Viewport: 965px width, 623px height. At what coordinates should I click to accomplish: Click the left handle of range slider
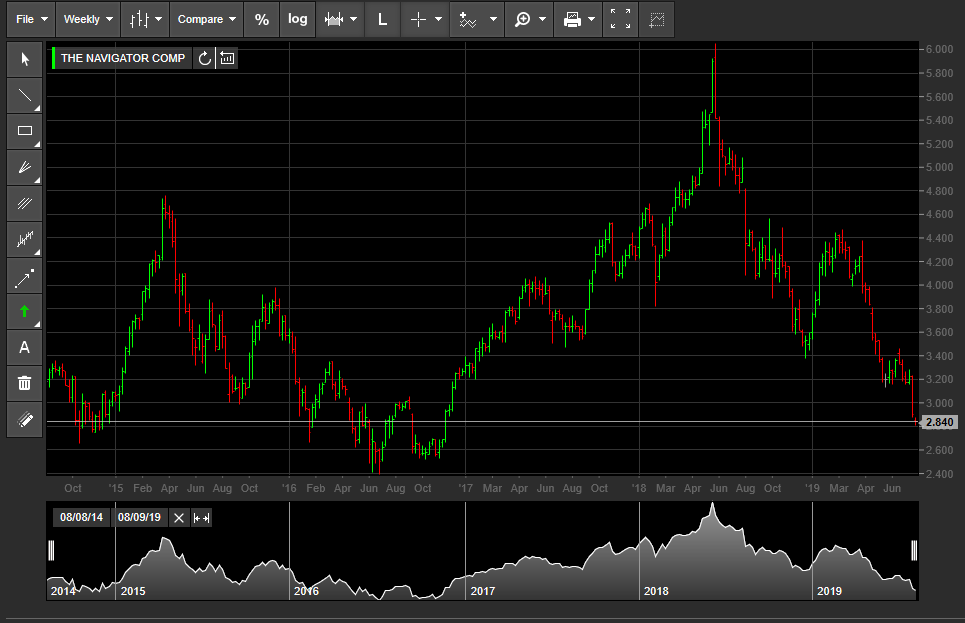(x=52, y=550)
